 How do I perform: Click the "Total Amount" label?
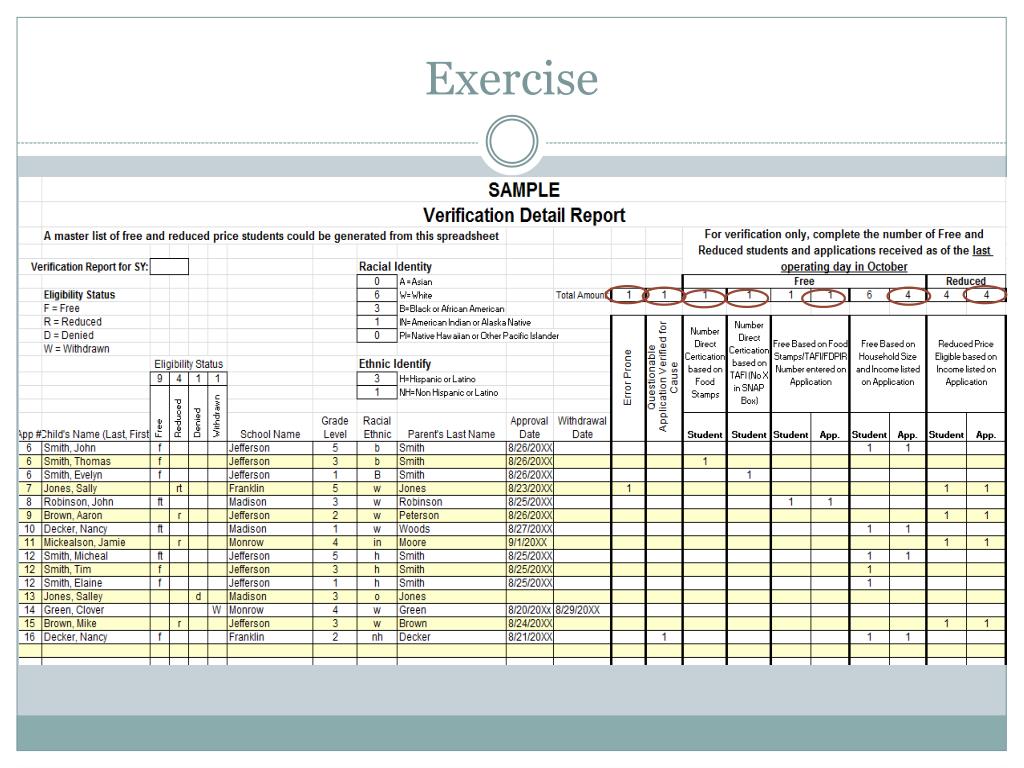[581, 295]
